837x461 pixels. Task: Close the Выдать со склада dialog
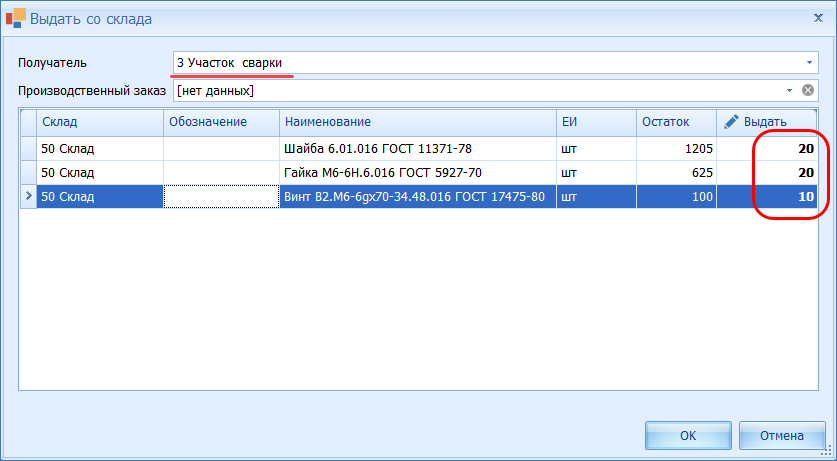[818, 17]
